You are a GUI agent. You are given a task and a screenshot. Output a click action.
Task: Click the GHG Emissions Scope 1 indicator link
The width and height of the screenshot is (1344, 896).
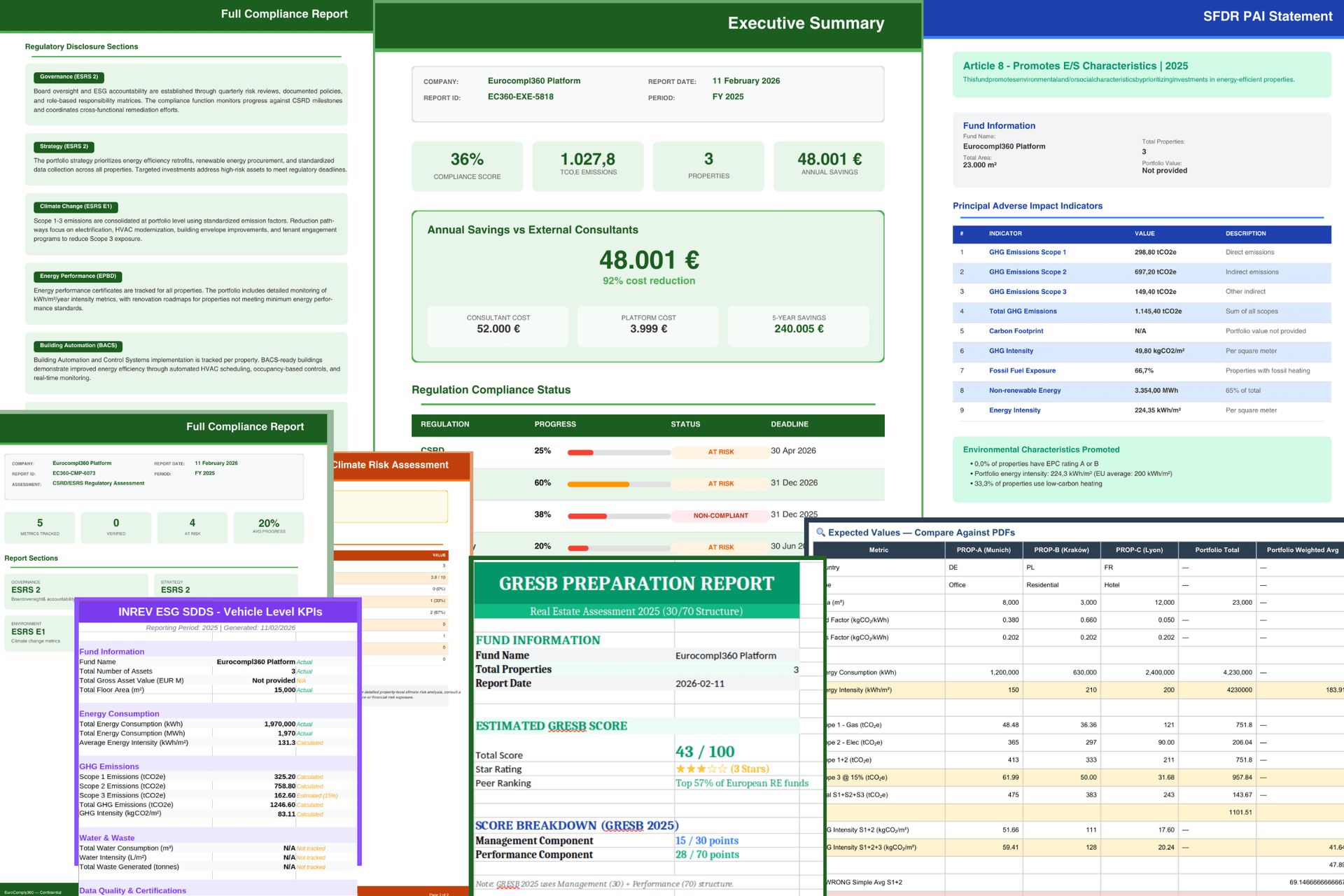[x=1027, y=253]
